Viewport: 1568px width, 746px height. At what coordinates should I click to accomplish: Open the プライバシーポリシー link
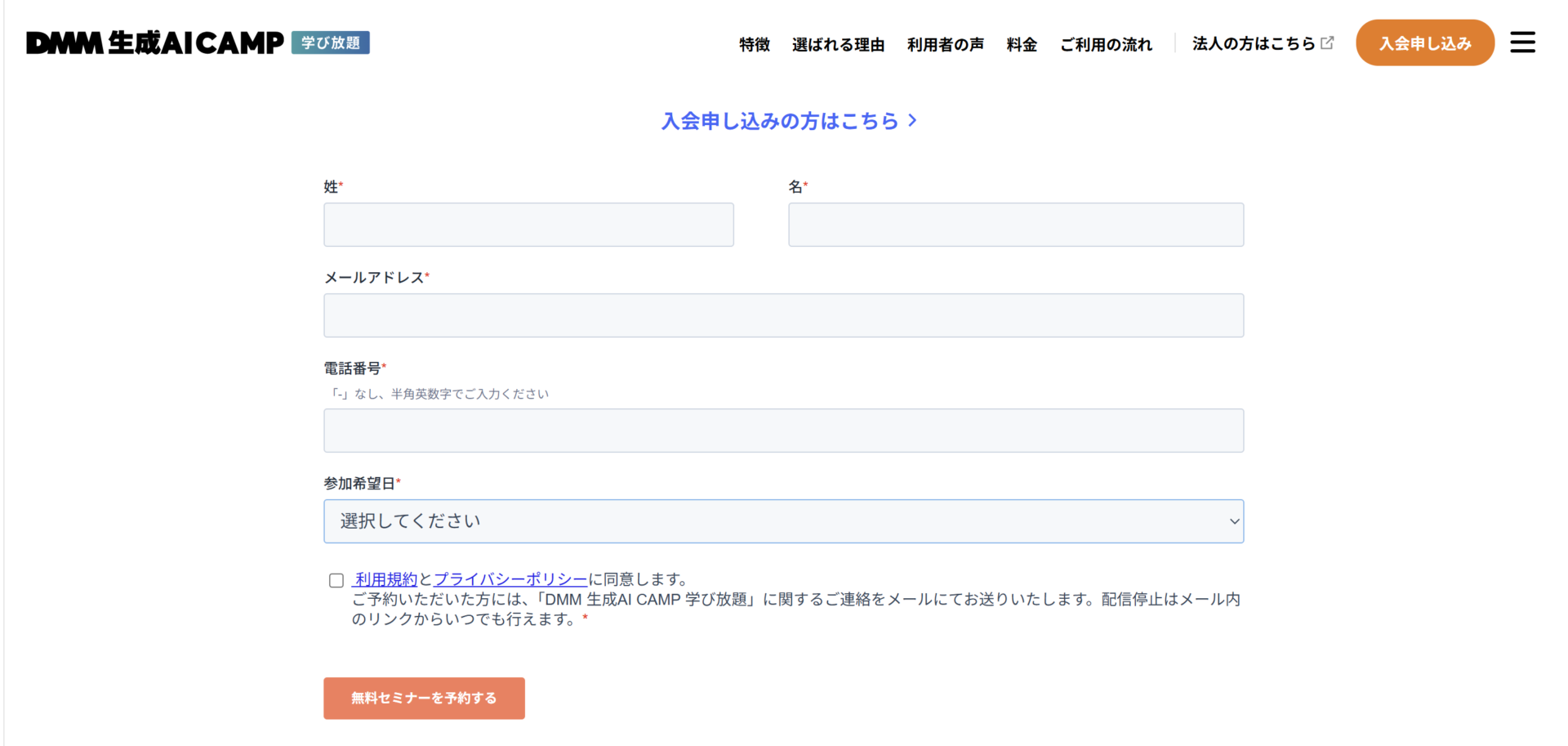(510, 579)
